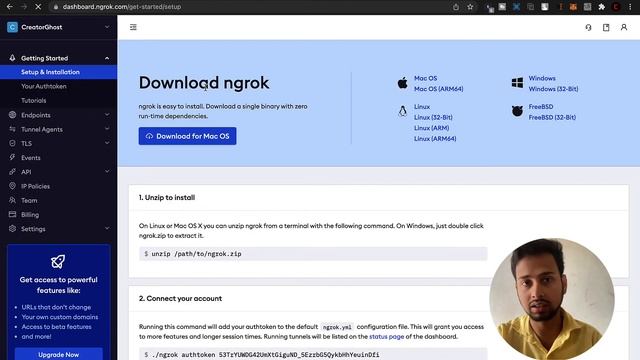Open Billing sidebar item
Viewport: 640px width, 360px height.
coord(30,215)
